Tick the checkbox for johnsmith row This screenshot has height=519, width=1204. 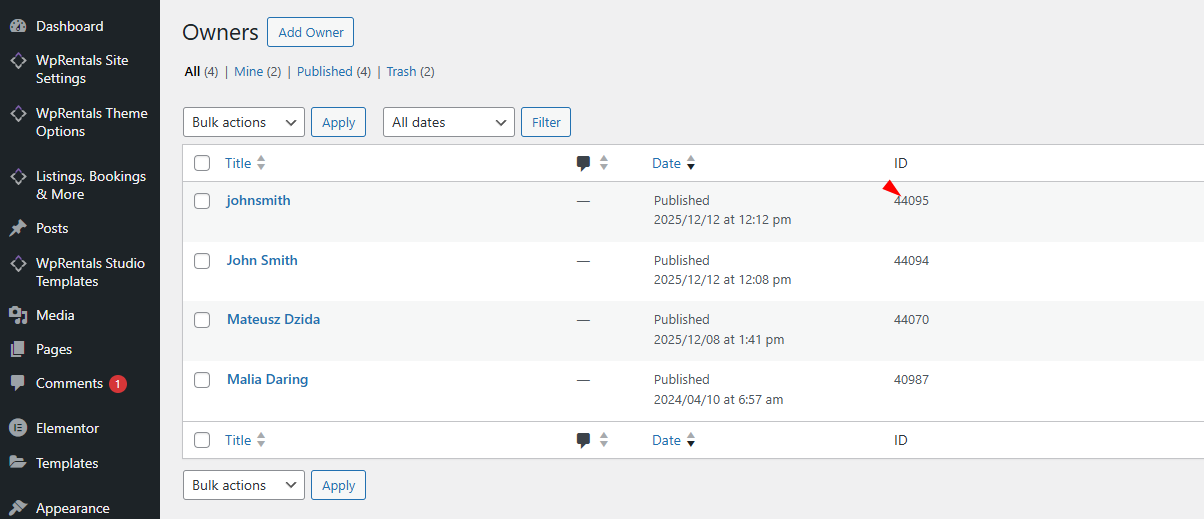202,201
